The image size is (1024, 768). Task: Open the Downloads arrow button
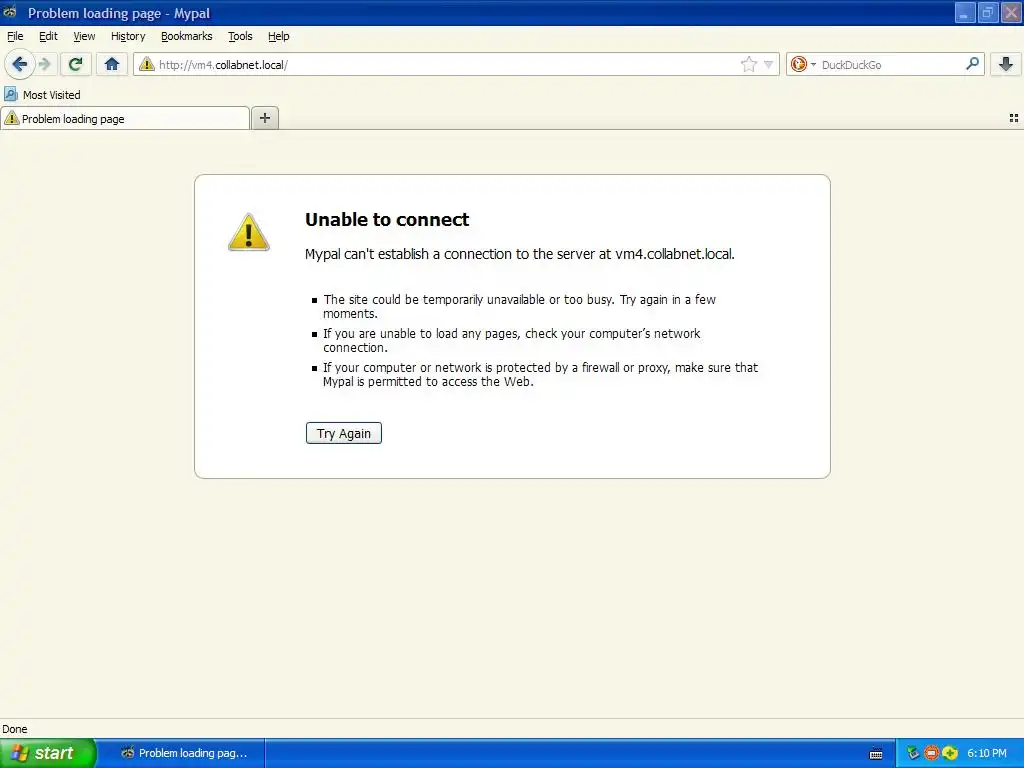1006,64
